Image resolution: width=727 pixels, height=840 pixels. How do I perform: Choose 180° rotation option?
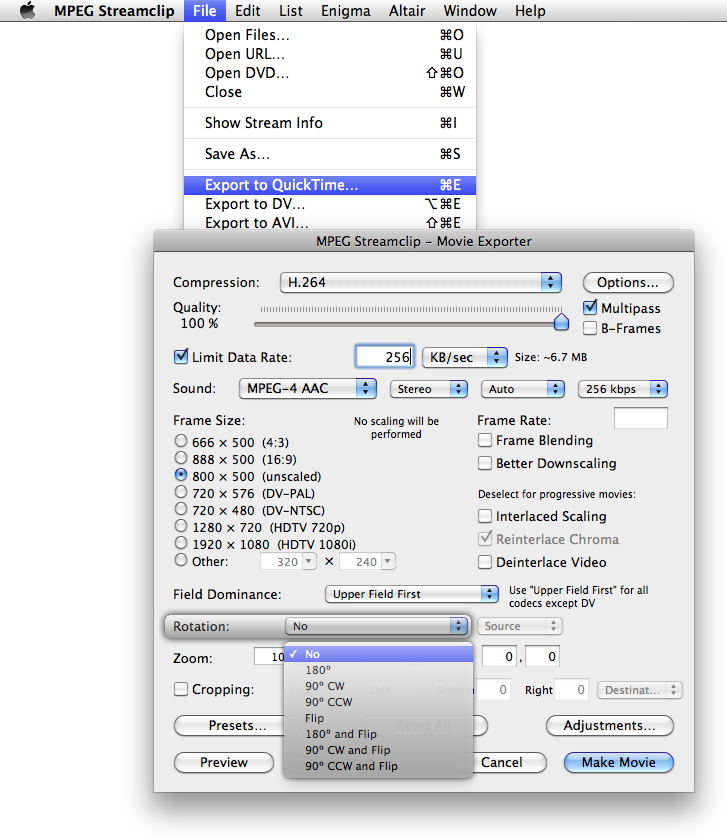coord(378,670)
